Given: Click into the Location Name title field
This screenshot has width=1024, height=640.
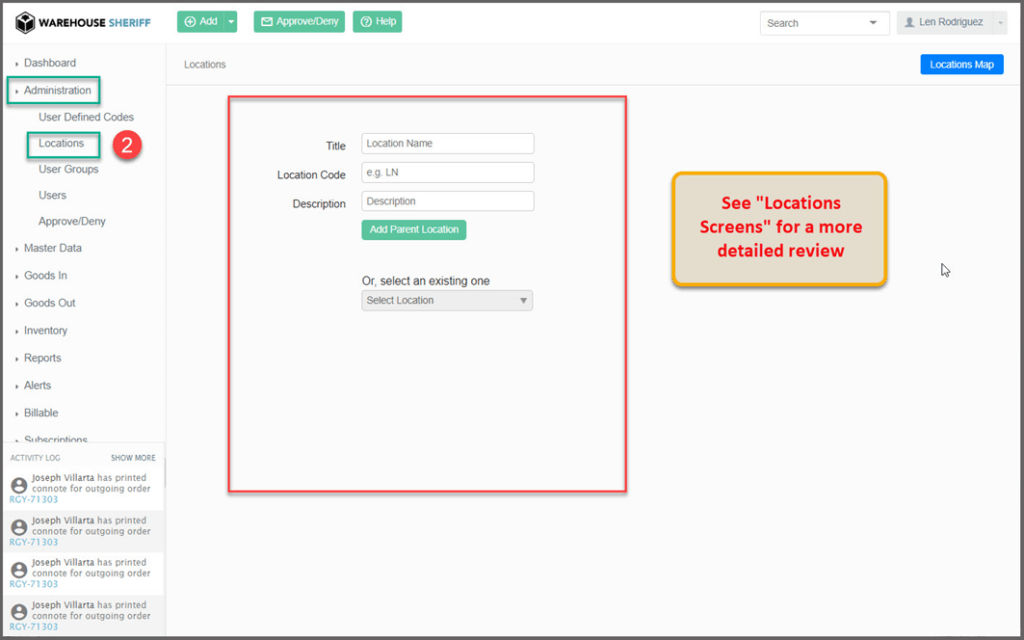Looking at the screenshot, I should (447, 143).
